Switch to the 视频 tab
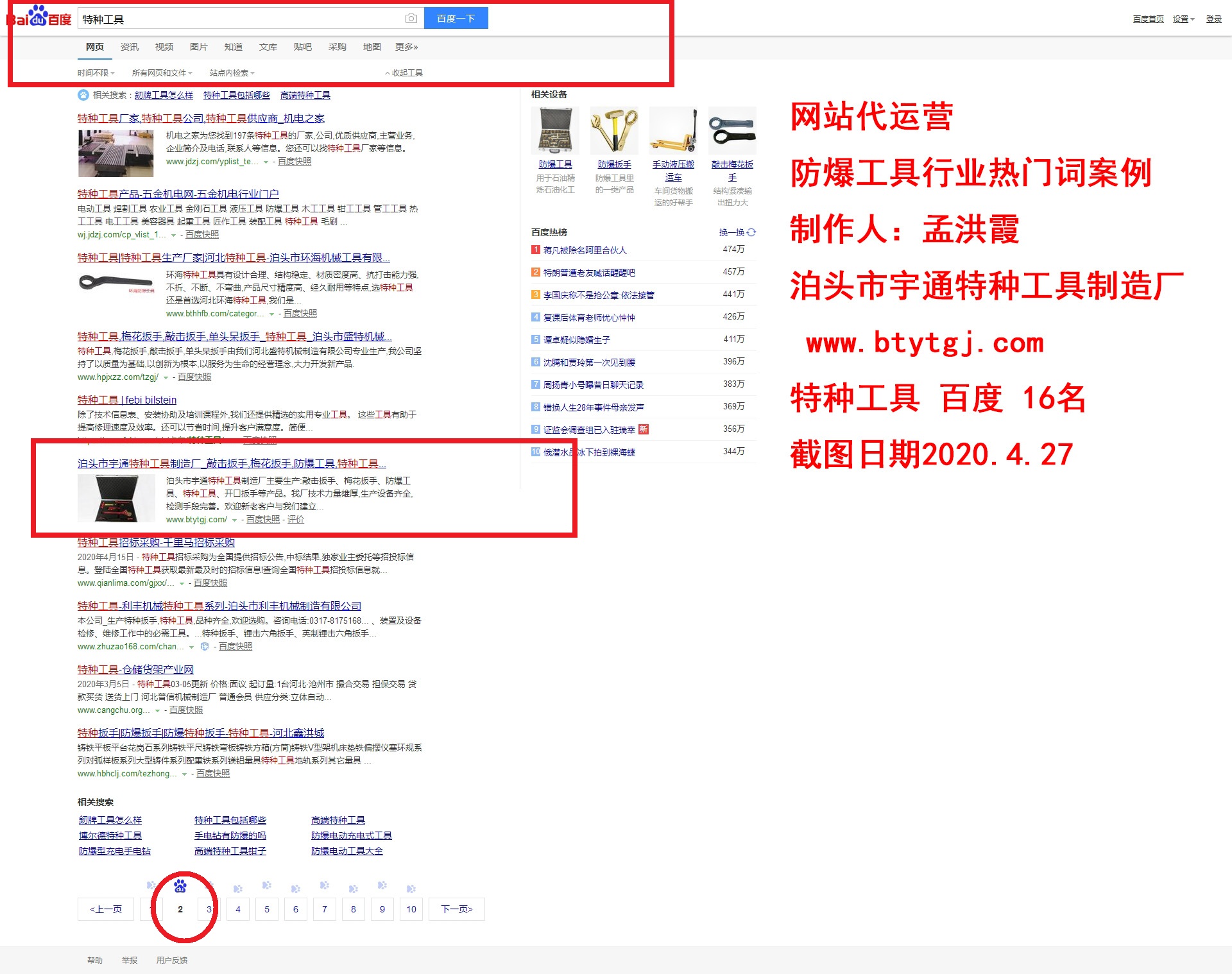 164,47
